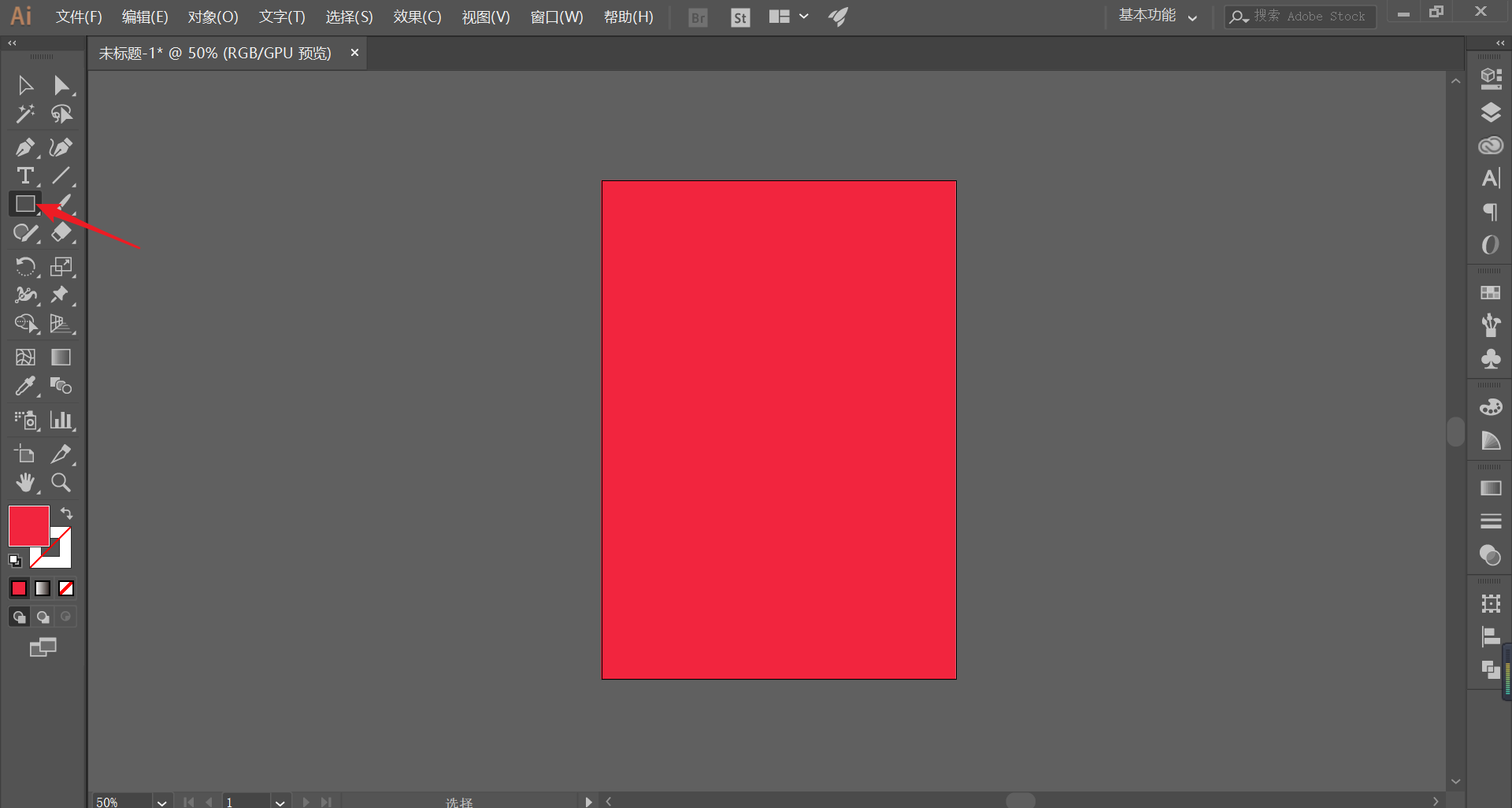This screenshot has width=1512, height=808.
Task: Select the Eyedropper tool
Action: pyautogui.click(x=25, y=386)
